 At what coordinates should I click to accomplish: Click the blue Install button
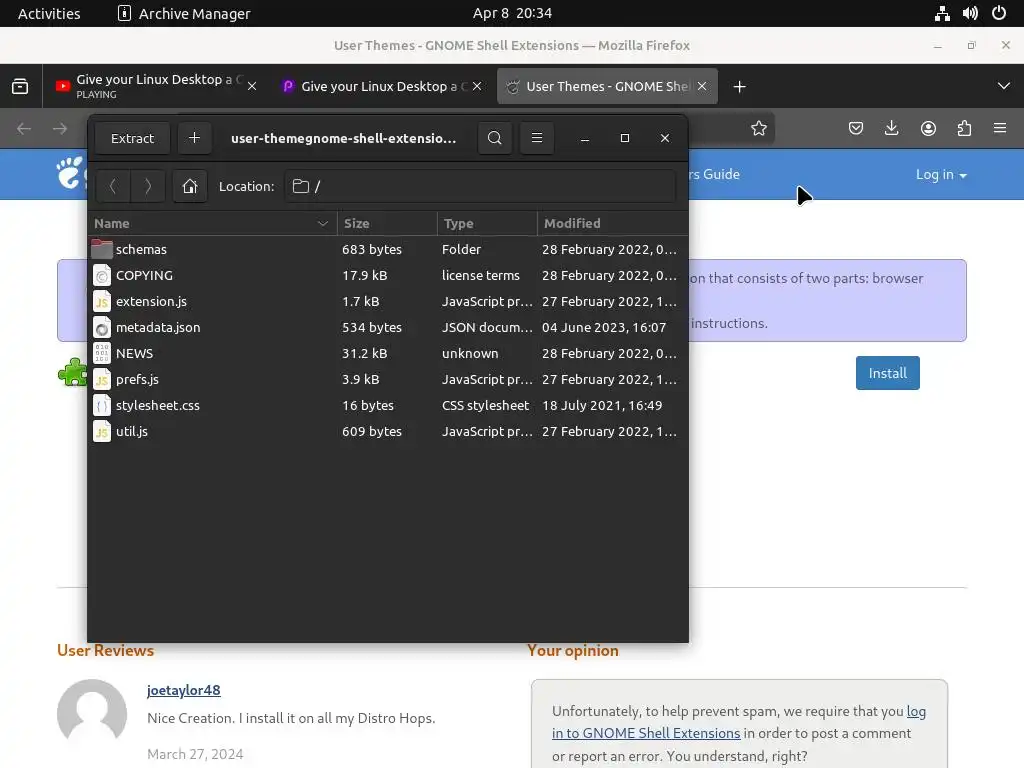tap(888, 373)
